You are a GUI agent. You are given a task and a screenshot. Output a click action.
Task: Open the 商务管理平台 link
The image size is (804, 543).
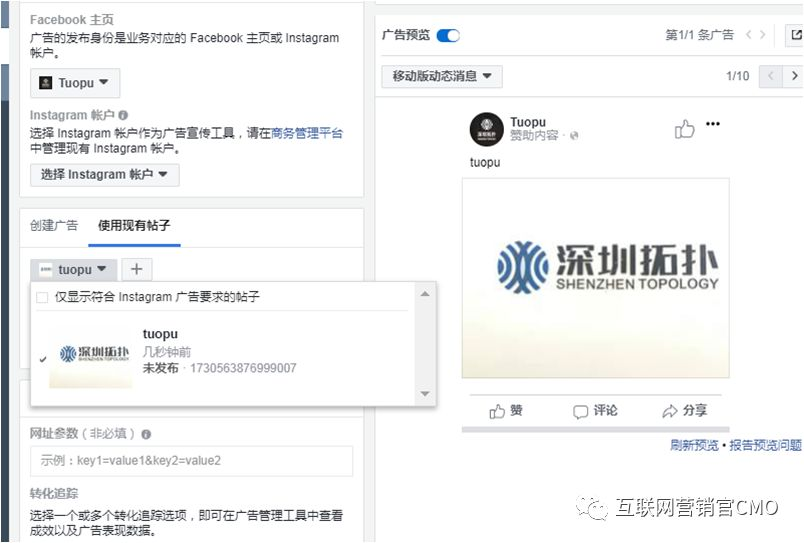(307, 133)
